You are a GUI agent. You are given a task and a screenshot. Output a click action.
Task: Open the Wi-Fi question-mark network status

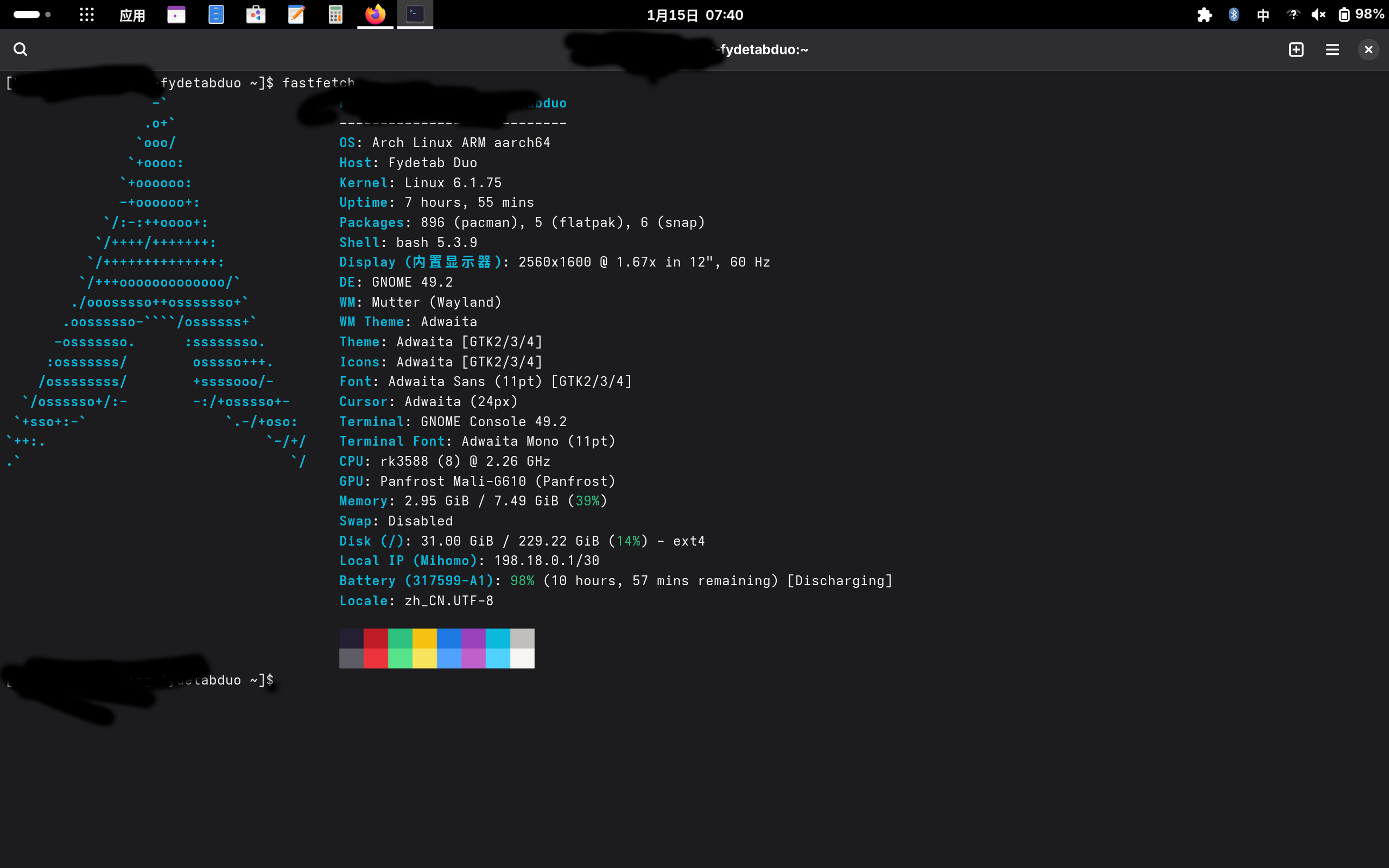click(1292, 15)
